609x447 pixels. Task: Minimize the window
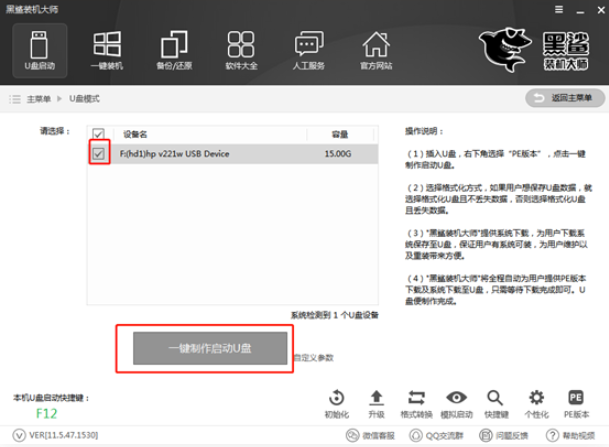tap(580, 10)
